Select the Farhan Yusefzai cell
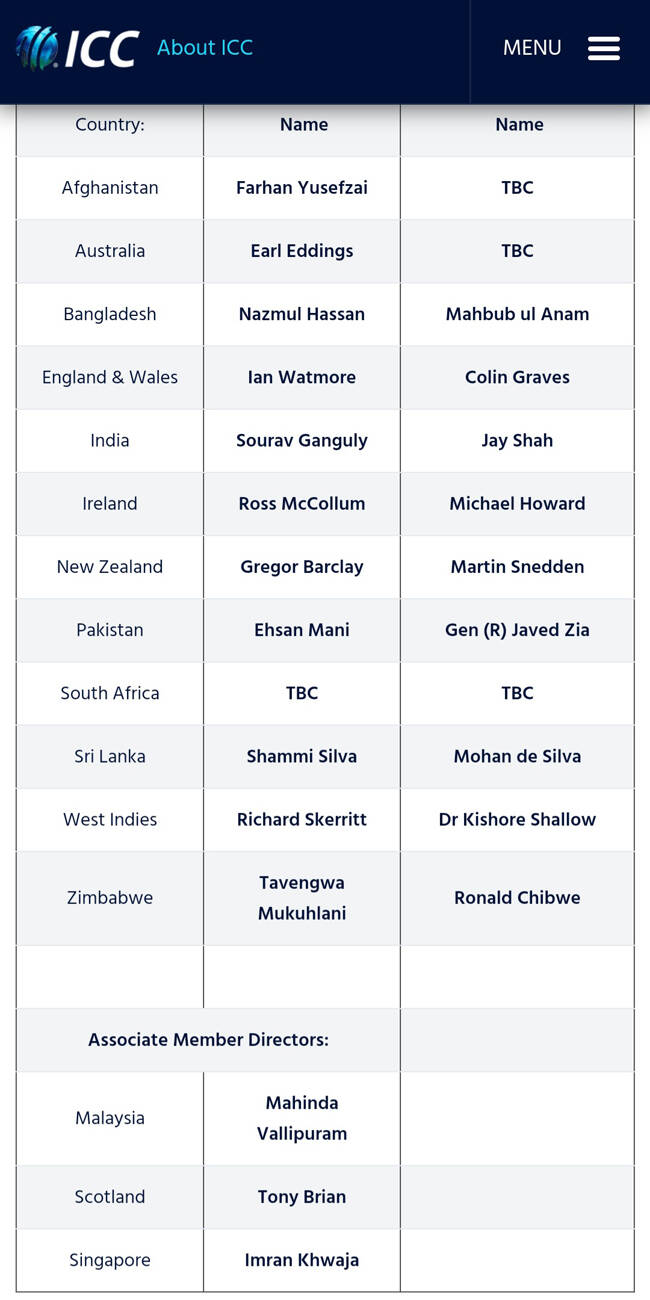Image resolution: width=650 pixels, height=1300 pixels. [302, 187]
